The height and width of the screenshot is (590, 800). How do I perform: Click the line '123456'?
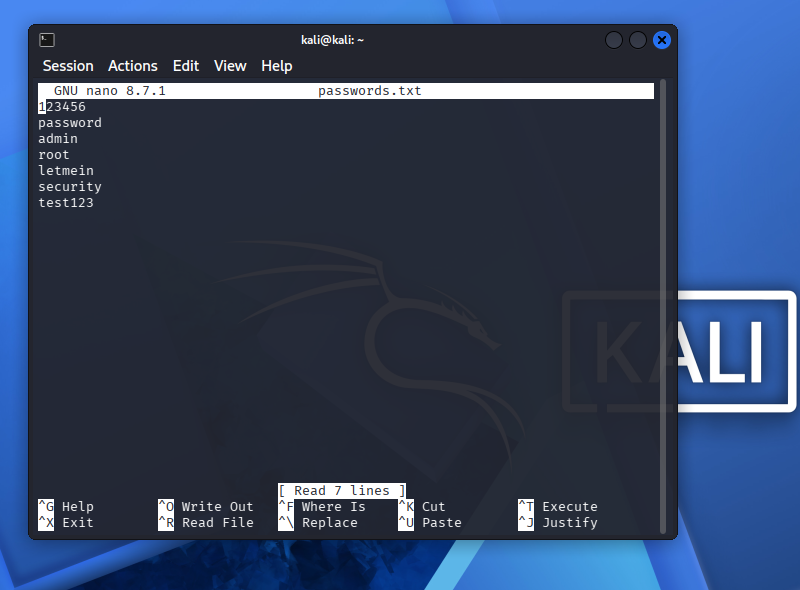pyautogui.click(x=62, y=107)
